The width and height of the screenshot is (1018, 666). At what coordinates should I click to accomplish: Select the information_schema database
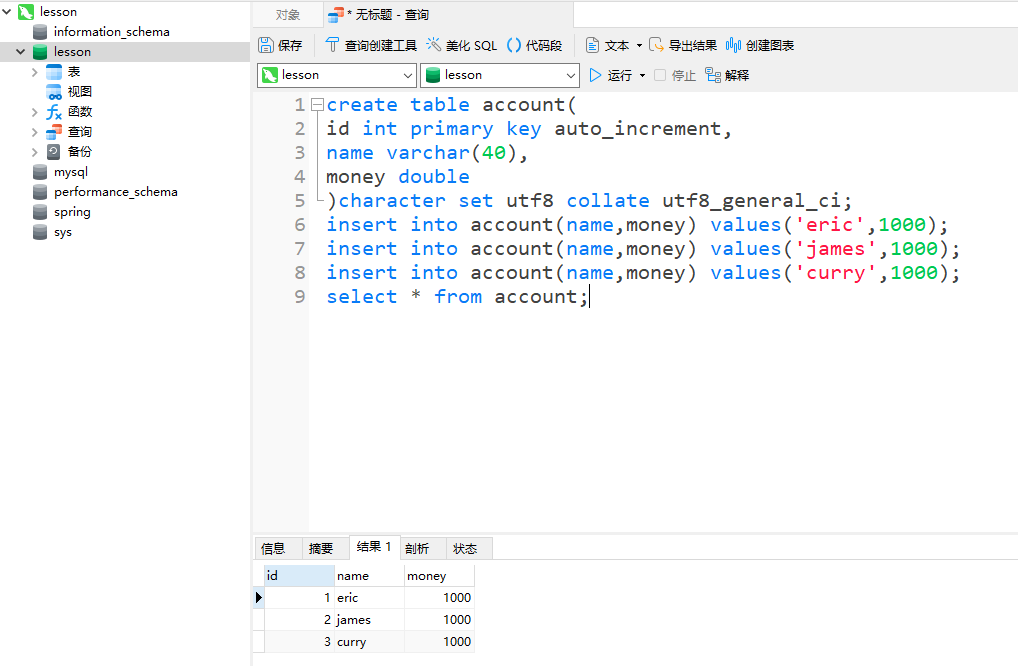pos(111,32)
